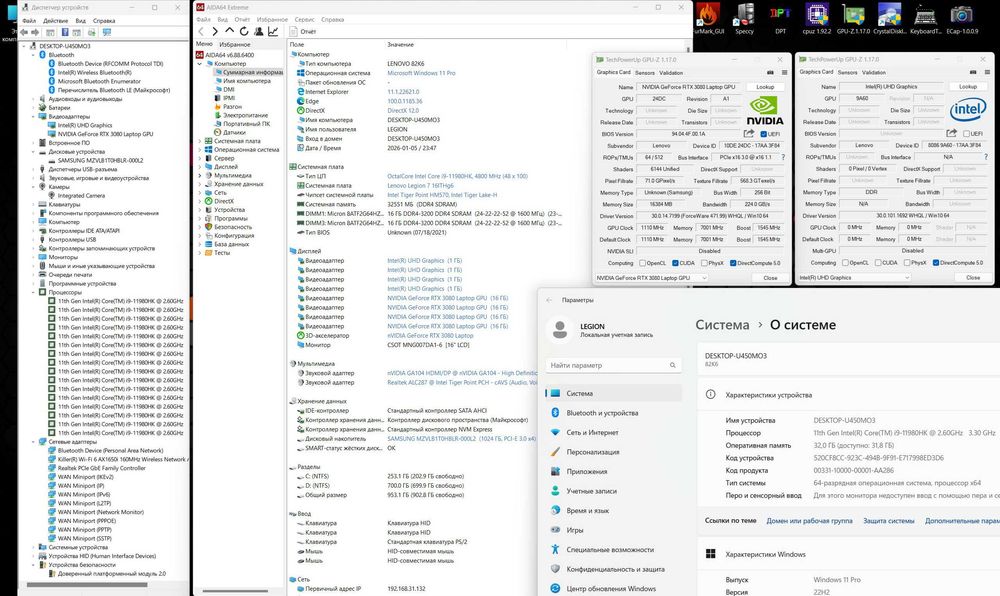This screenshot has width=1000, height=596.
Task: Scan for hardware changes in Device Manager
Action: pos(107,32)
